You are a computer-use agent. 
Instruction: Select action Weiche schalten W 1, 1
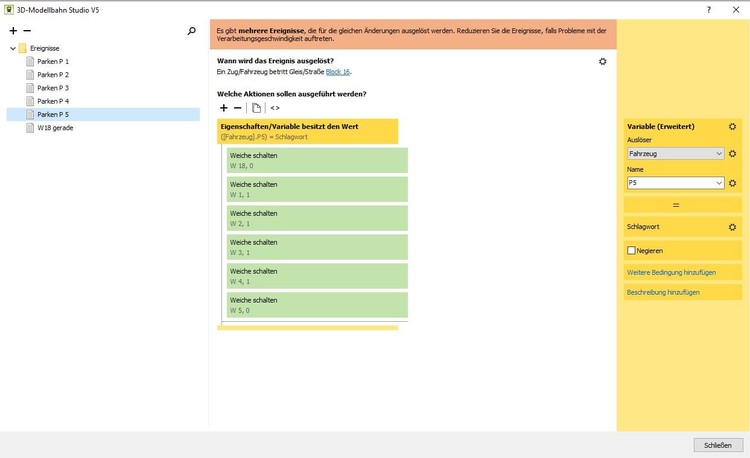(317, 189)
